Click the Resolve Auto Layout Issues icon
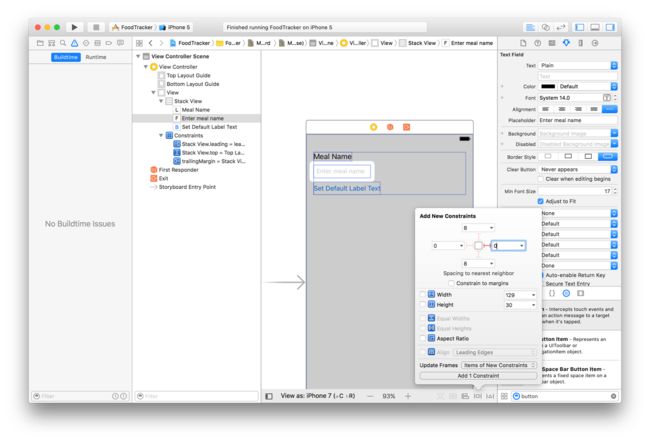Image resolution: width=650 pixels, height=444 pixels. pos(490,396)
